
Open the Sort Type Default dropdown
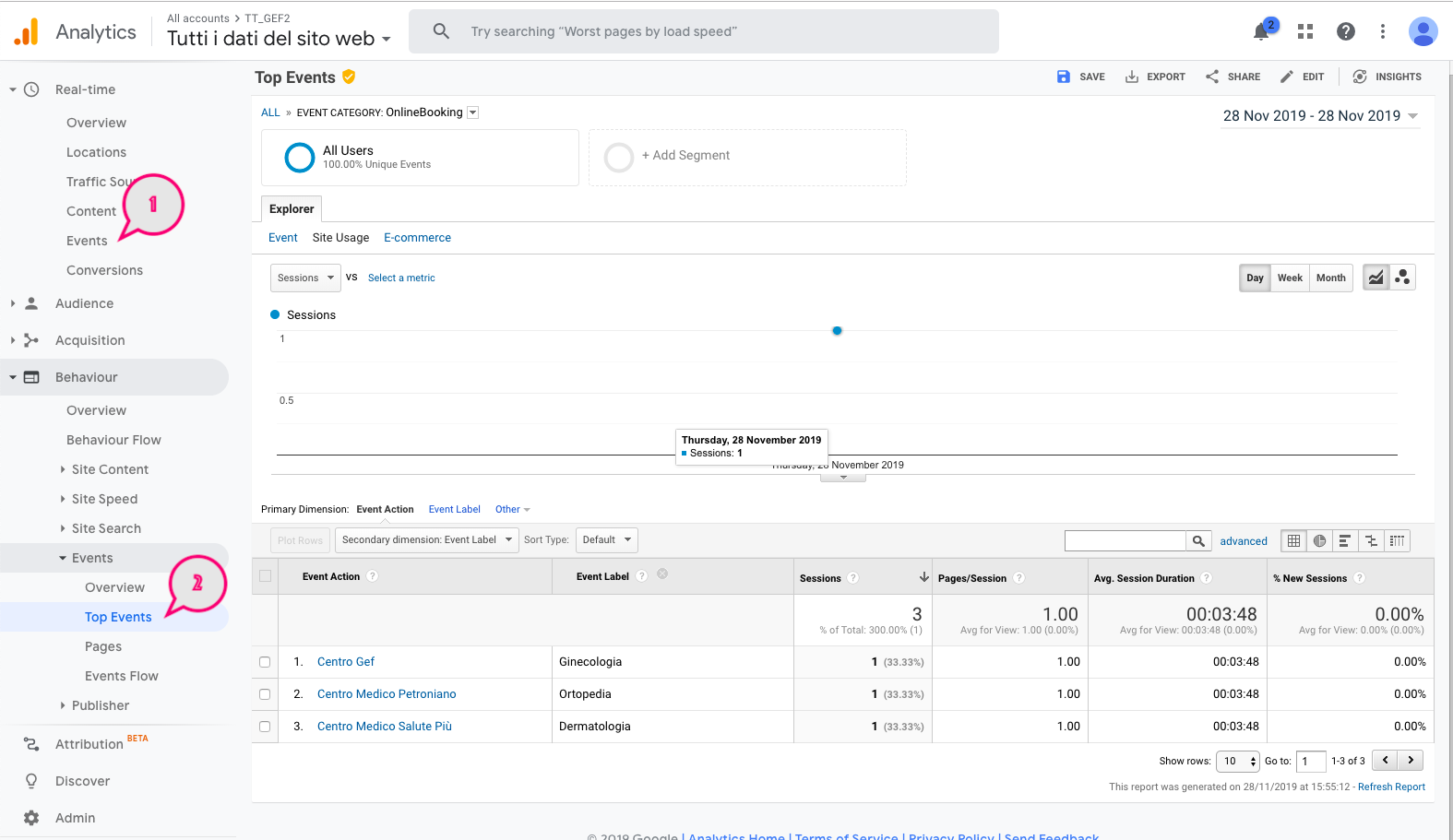pyautogui.click(x=606, y=540)
